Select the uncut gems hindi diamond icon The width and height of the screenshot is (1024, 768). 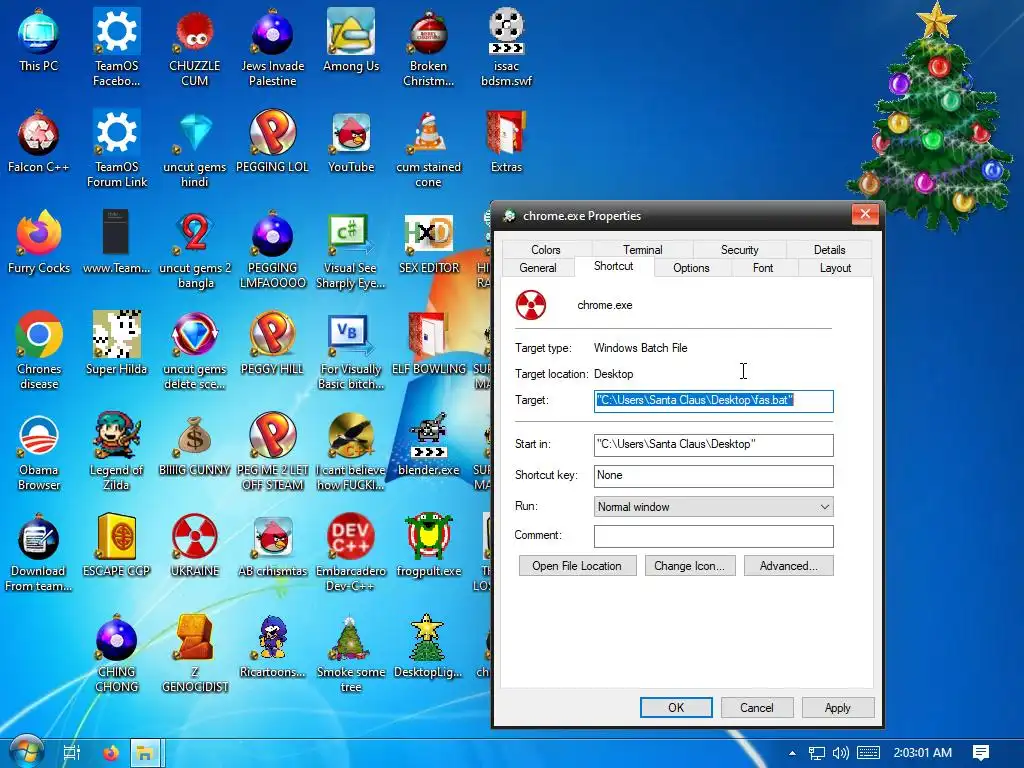pos(195,150)
